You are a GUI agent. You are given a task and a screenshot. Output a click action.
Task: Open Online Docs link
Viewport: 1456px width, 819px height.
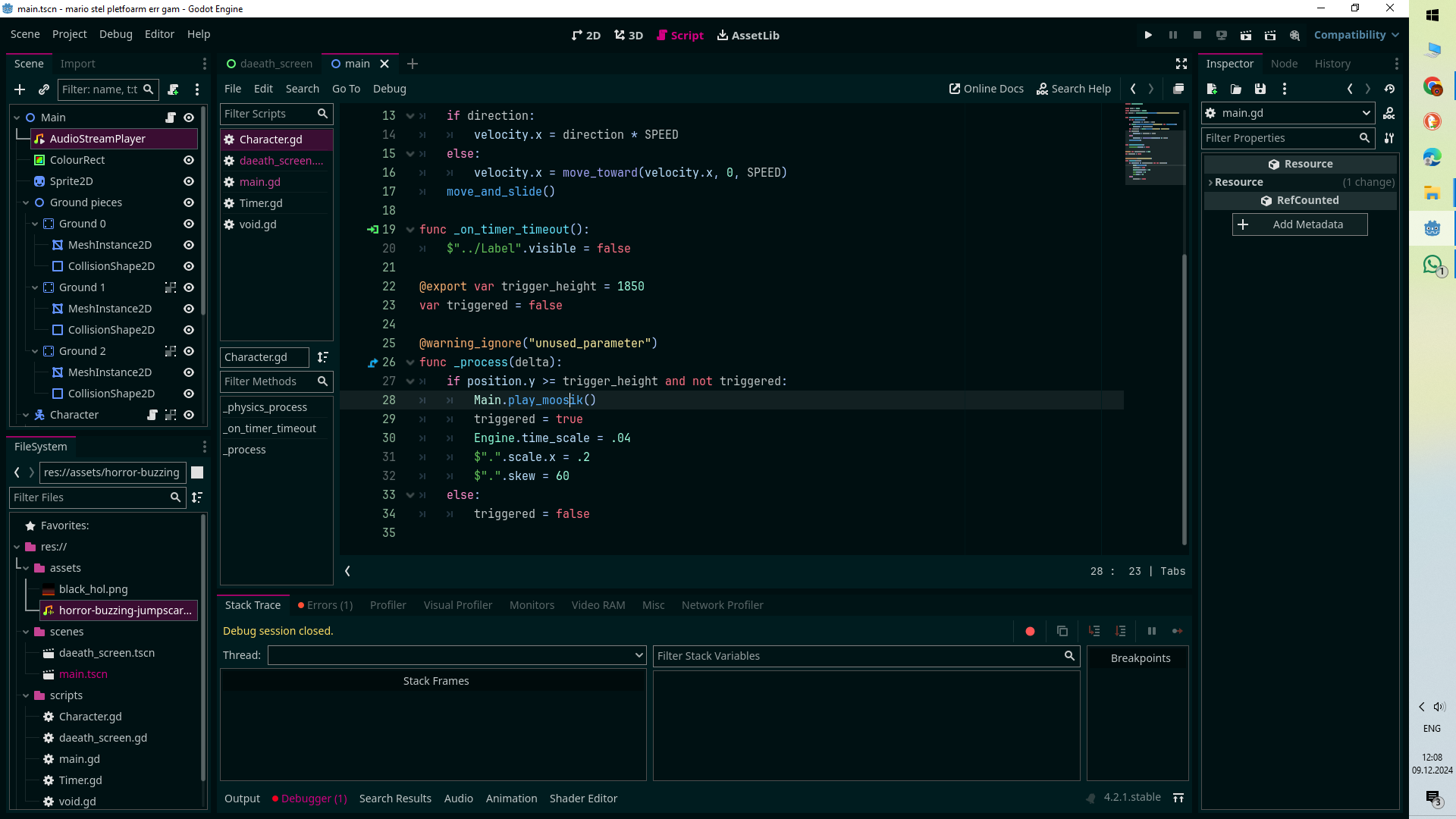pyautogui.click(x=986, y=89)
